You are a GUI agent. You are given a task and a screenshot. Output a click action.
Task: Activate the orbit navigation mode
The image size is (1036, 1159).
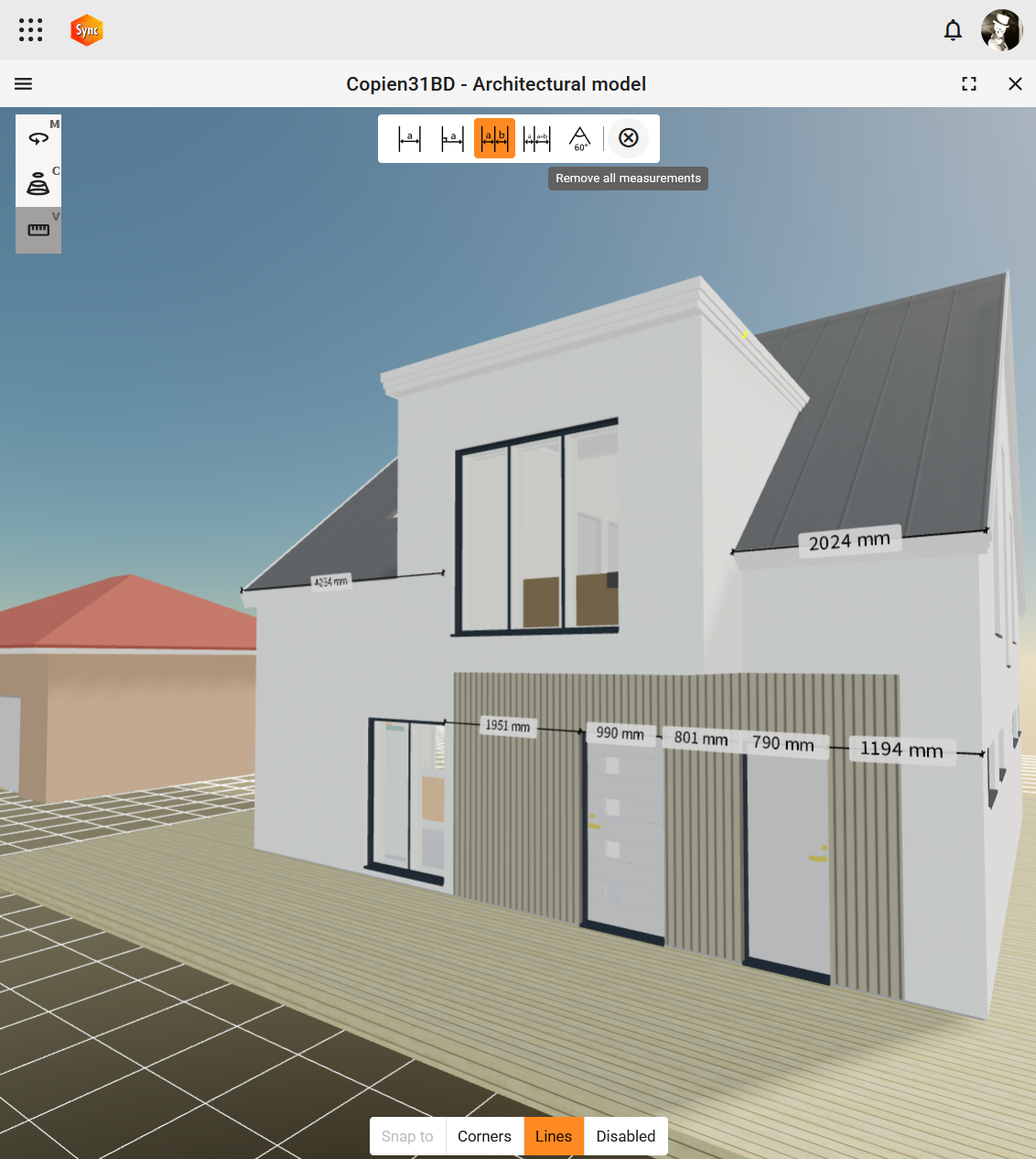(x=38, y=138)
